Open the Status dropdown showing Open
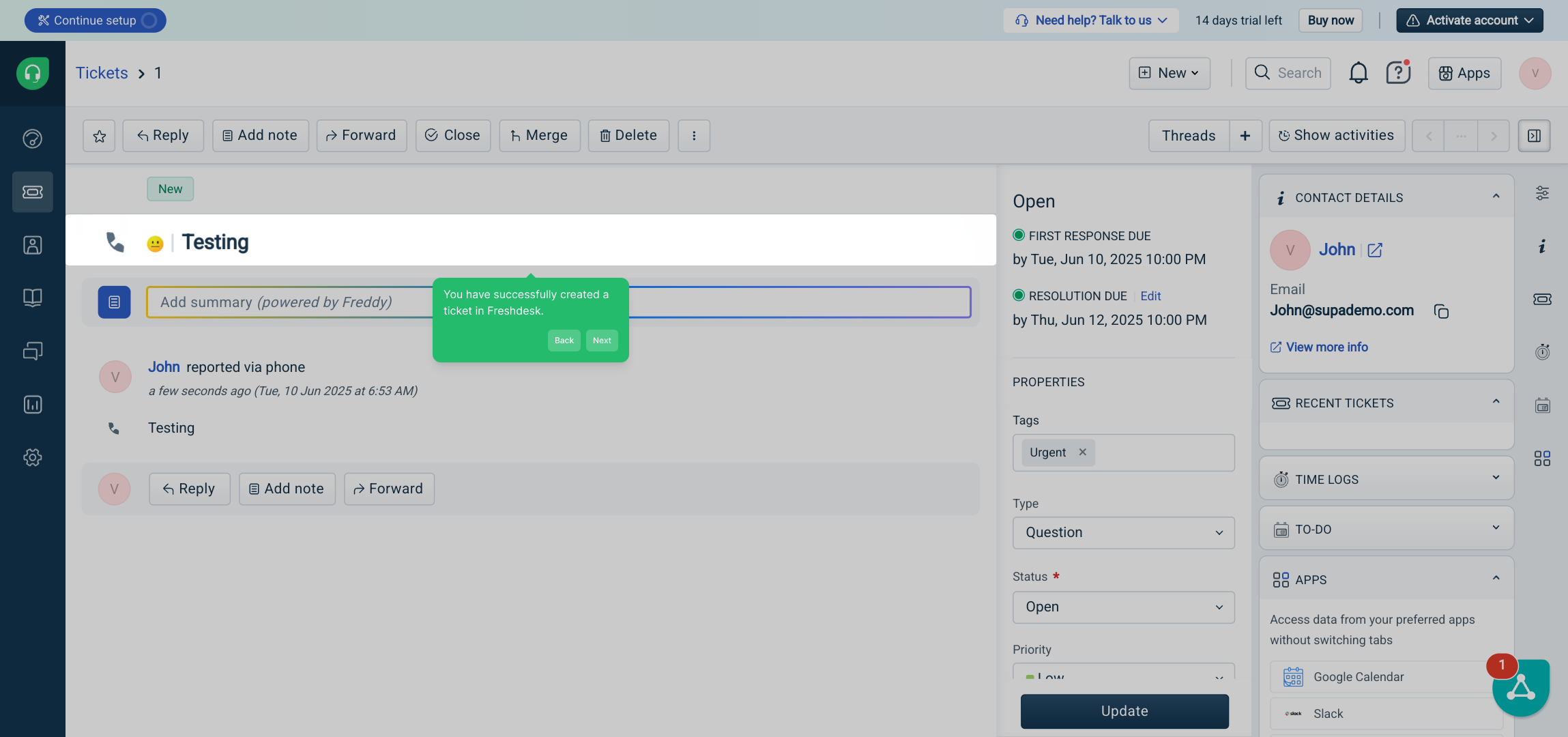Image resolution: width=1568 pixels, height=737 pixels. pyautogui.click(x=1123, y=607)
